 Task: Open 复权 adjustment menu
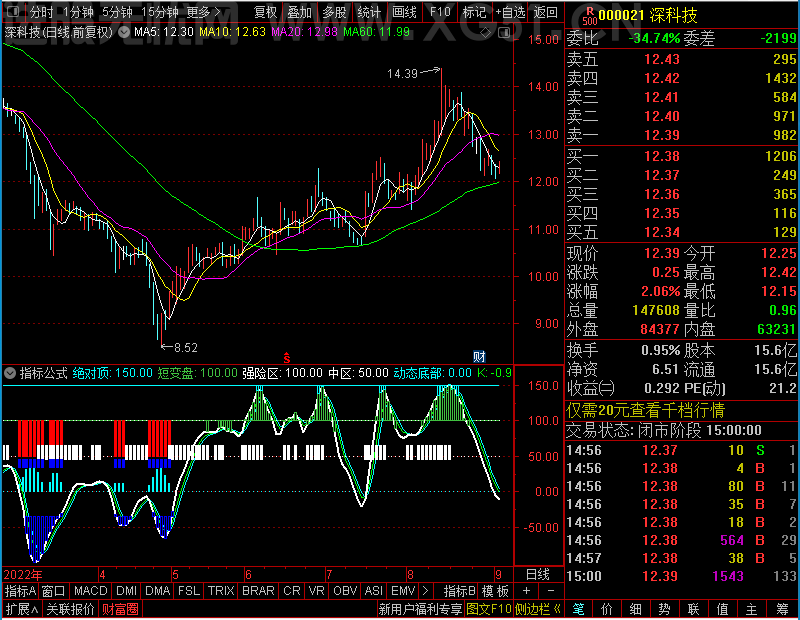[x=265, y=12]
